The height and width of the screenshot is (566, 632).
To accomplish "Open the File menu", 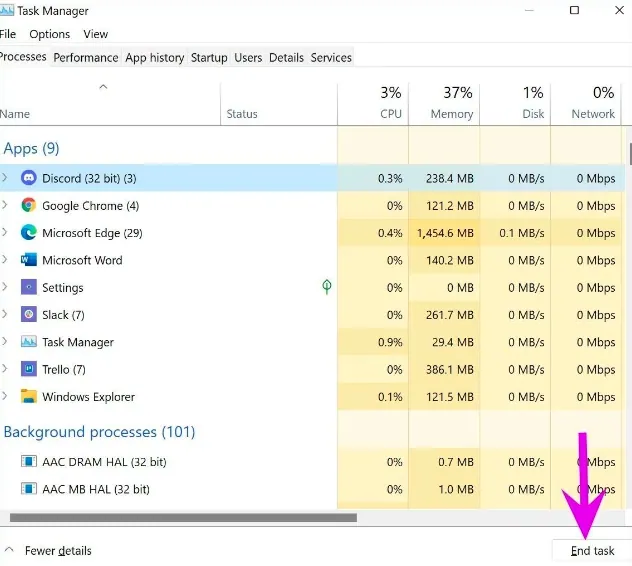I will point(8,34).
